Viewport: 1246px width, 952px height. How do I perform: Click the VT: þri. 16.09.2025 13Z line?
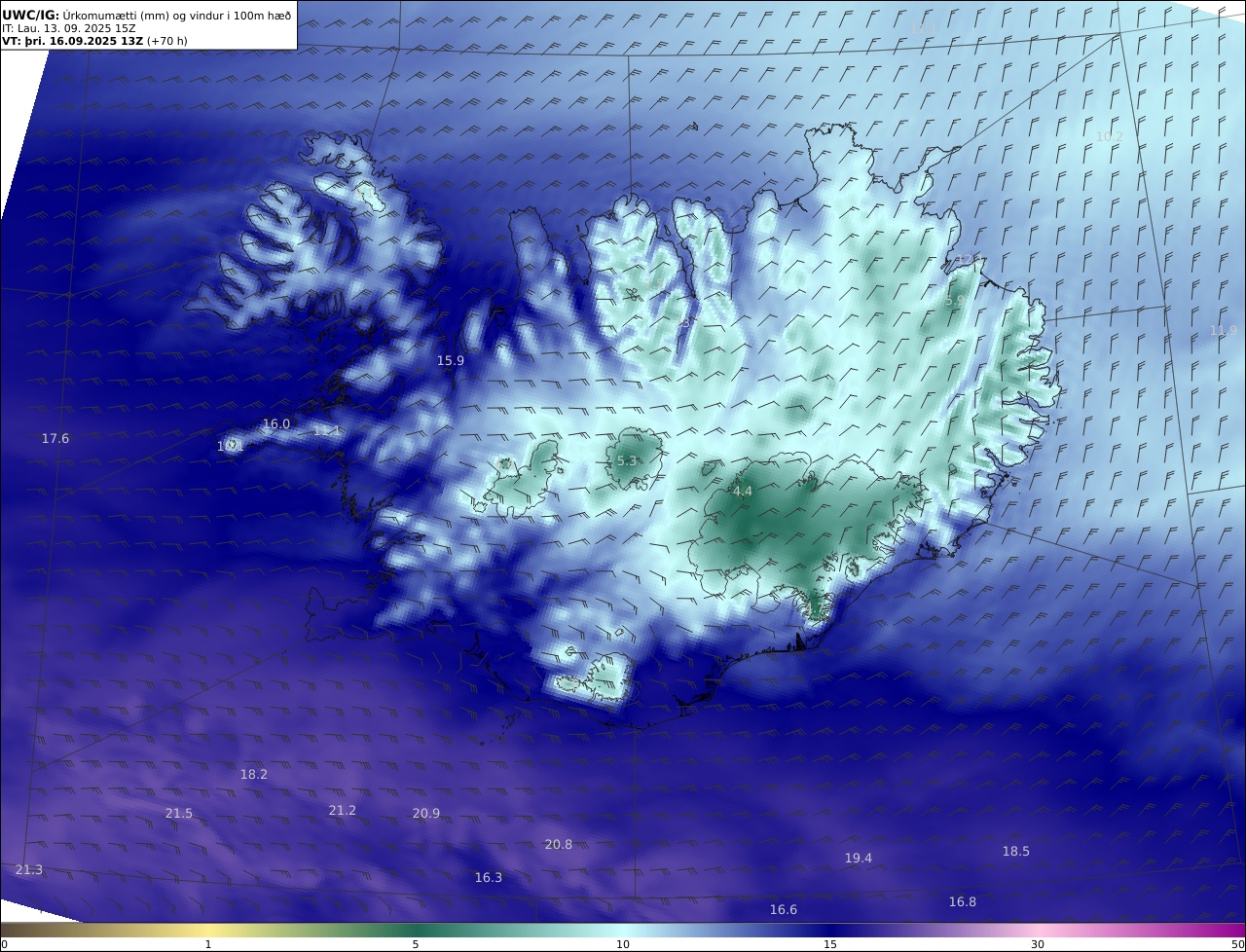(x=94, y=41)
